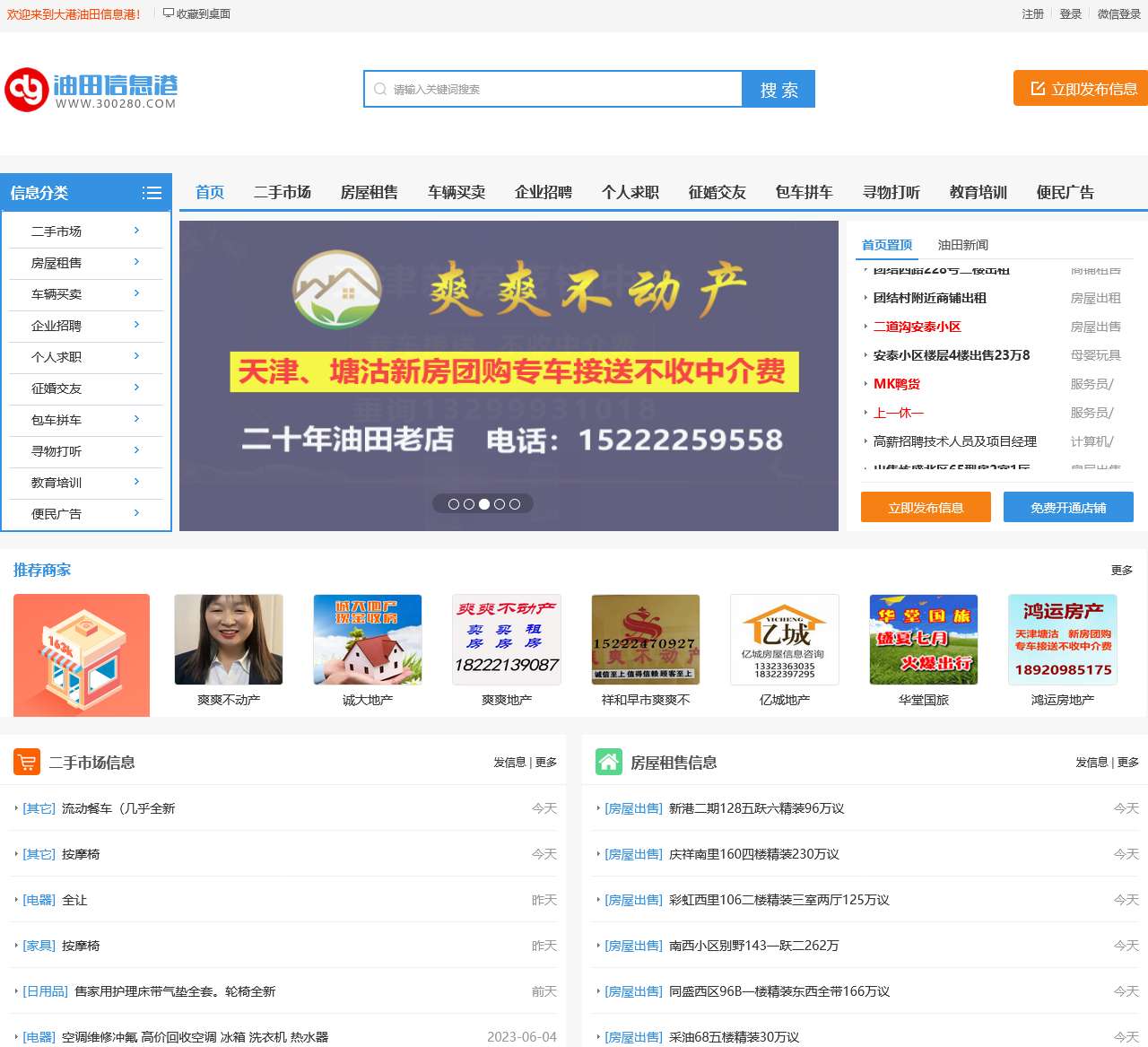Click inside the keyword search input field
This screenshot has width=1148, height=1047.
click(538, 89)
